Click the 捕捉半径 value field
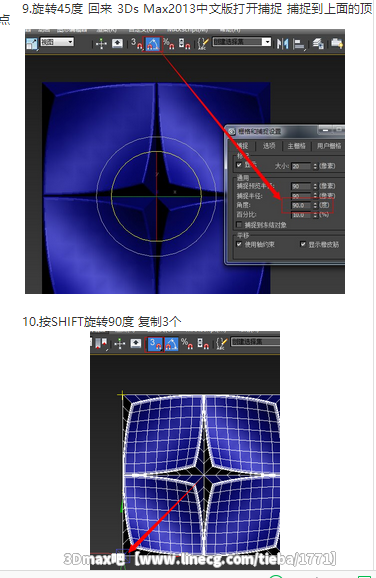Screen dimensions: 376x578 (x=301, y=196)
